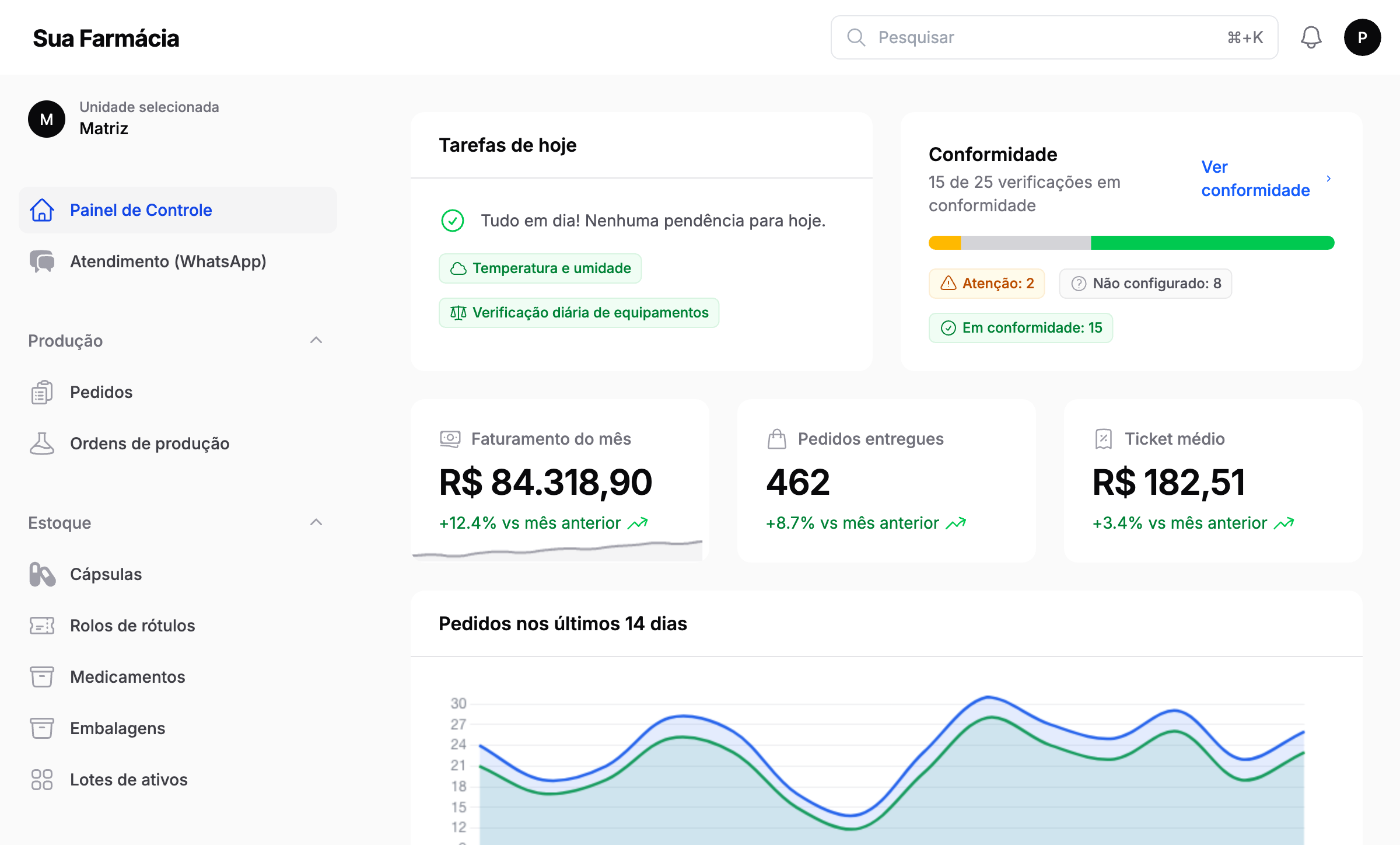This screenshot has height=845, width=1400.
Task: Open Cápsulas stock page
Action: 178,574
